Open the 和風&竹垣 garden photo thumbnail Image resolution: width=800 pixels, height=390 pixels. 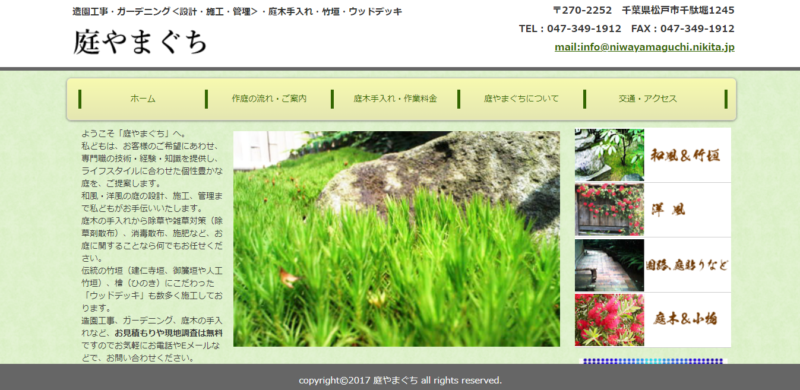609,155
